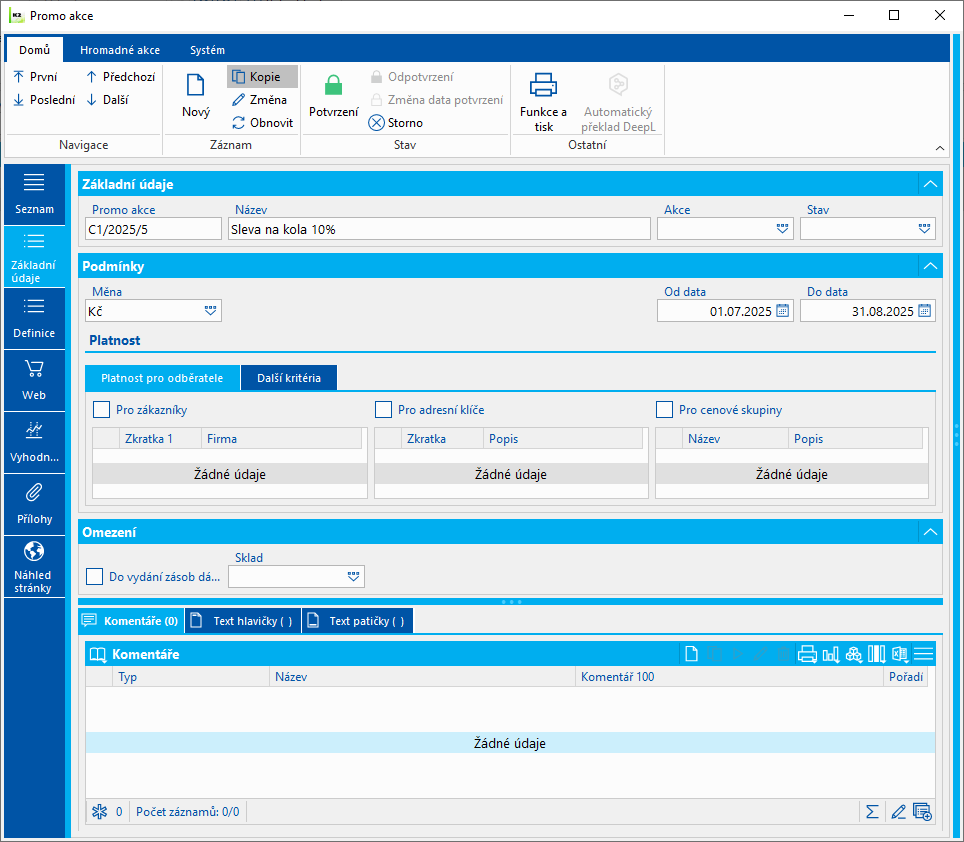Tick the Pro cenové skupiny checkbox
964x842 pixels.
pos(664,409)
